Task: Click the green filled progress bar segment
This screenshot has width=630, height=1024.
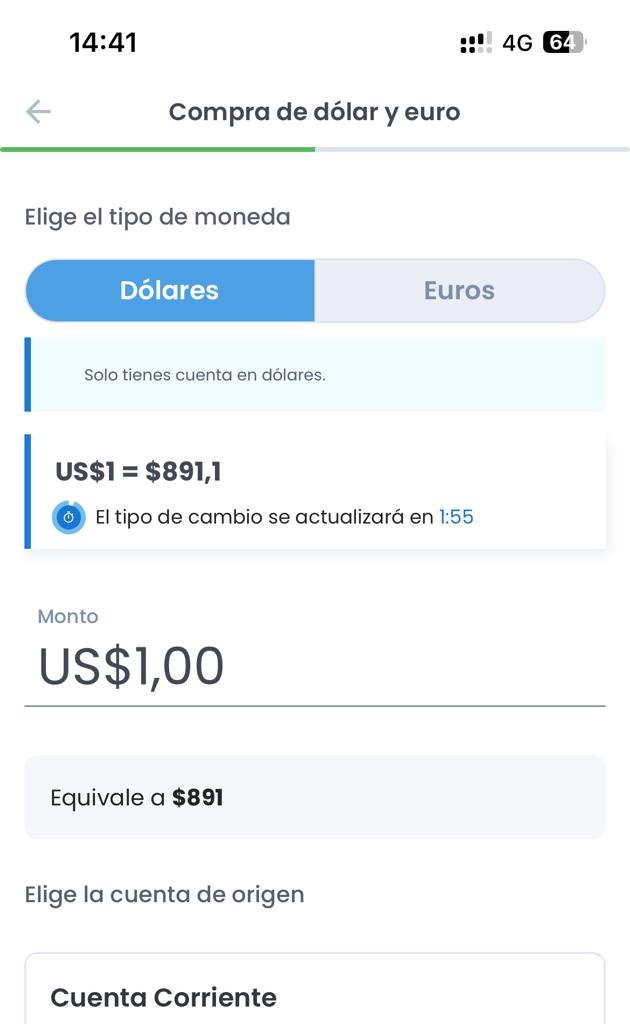Action: click(x=158, y=150)
